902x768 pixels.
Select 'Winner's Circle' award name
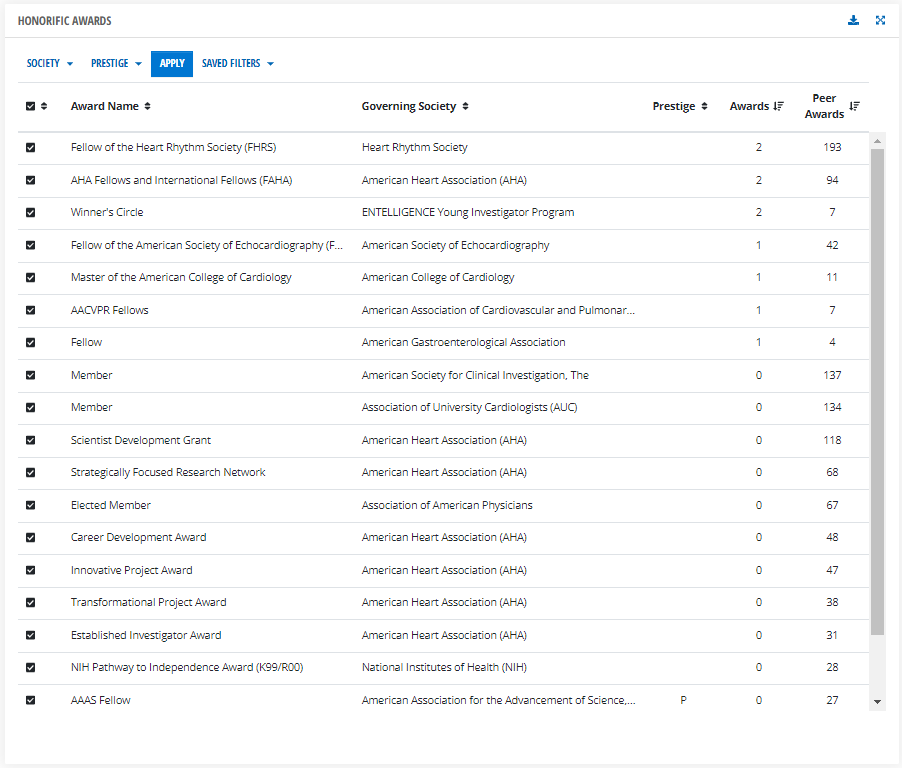[x=107, y=212]
